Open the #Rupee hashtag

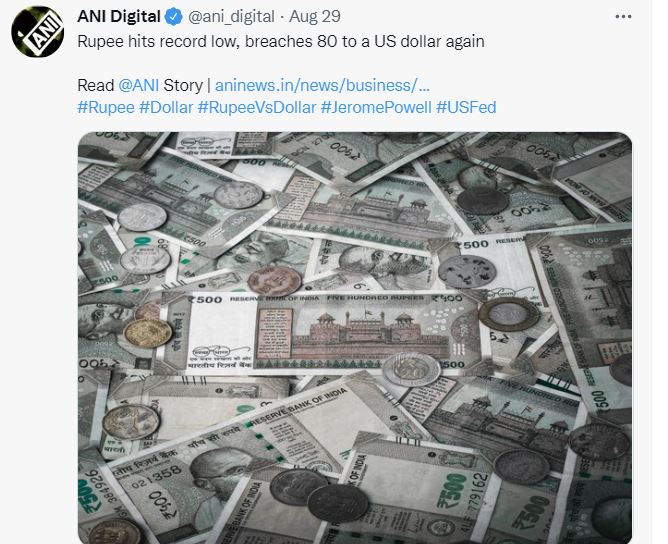(106, 107)
